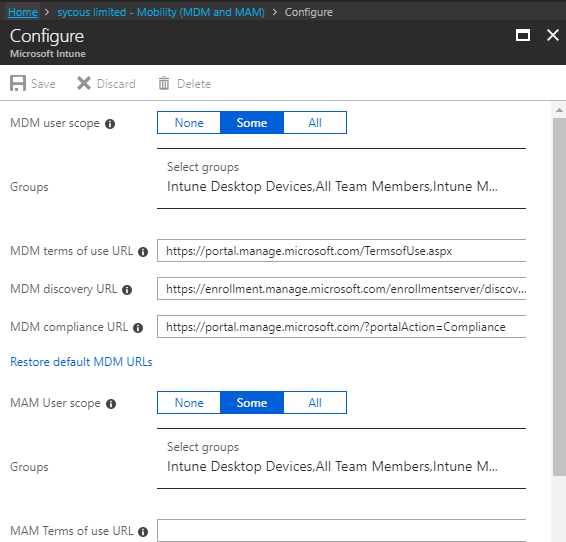Click the Delete trash icon

tap(164, 83)
